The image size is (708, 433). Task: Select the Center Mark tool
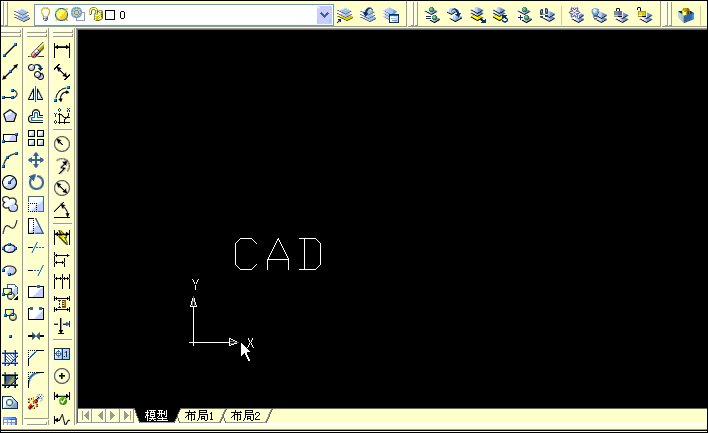click(62, 376)
